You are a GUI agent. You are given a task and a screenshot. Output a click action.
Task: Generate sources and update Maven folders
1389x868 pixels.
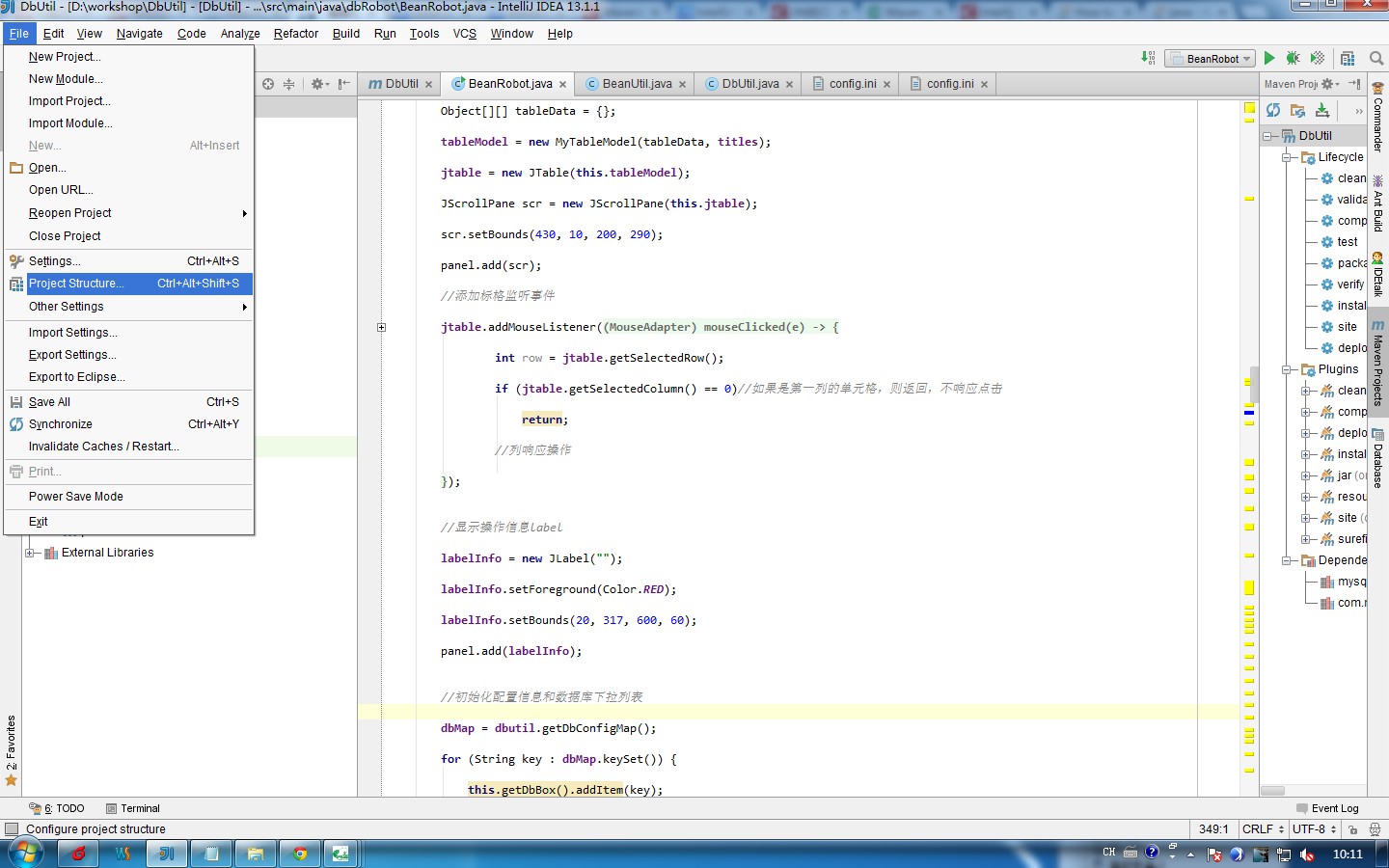pos(1297,110)
